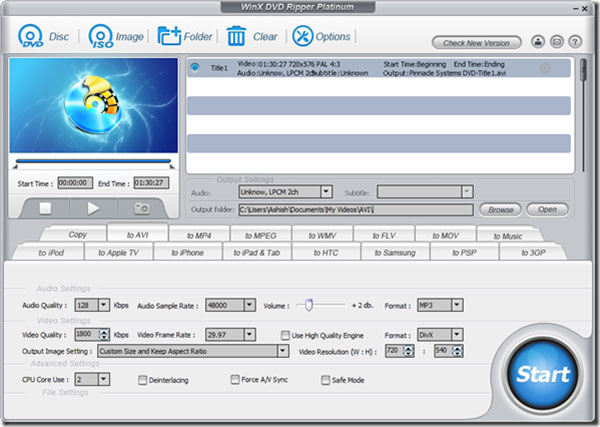Open the Audio track dropdown
Screen dimensions: 600x427
click(326, 191)
